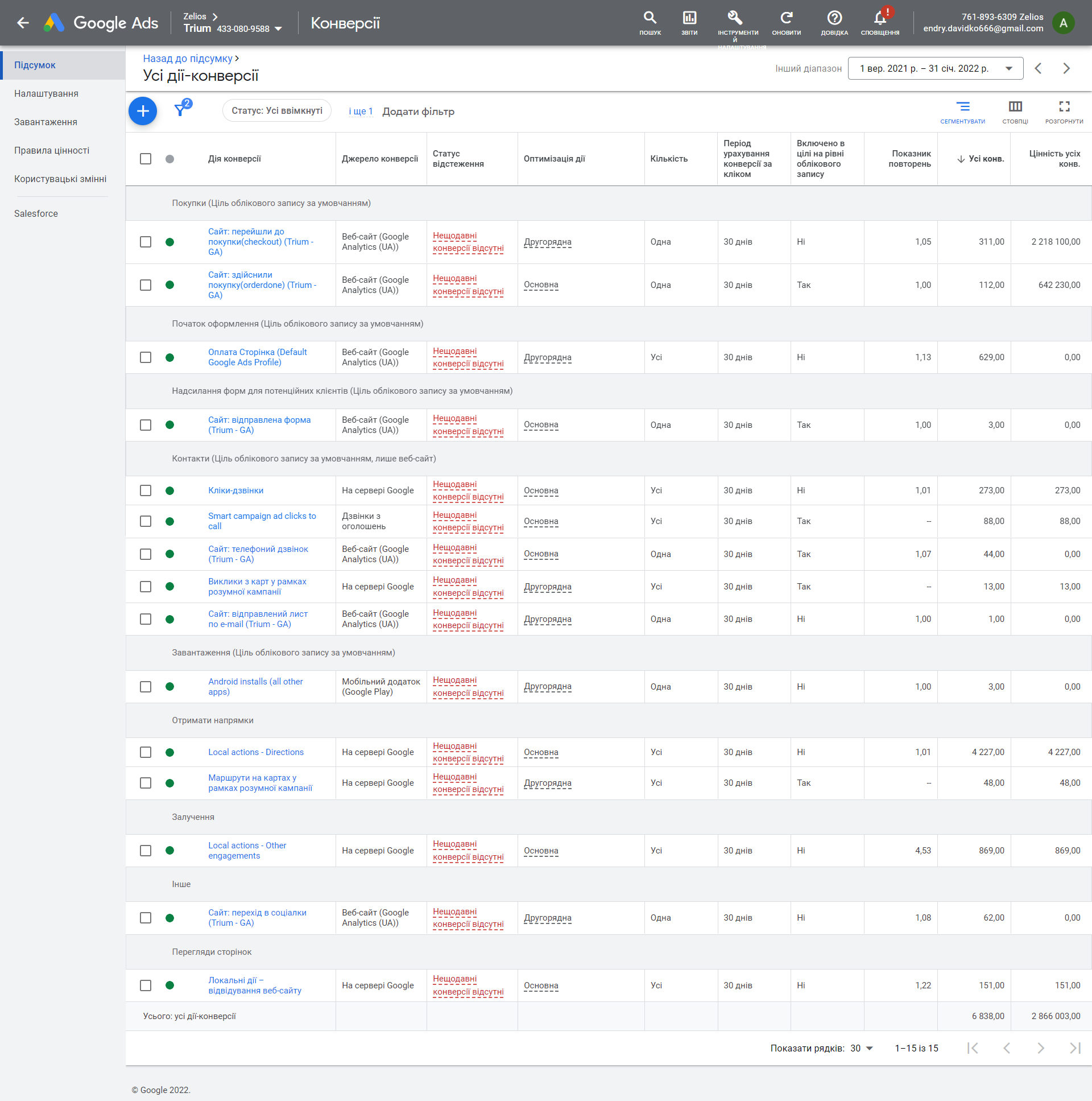Sort by the Усі конв. column

click(980, 159)
